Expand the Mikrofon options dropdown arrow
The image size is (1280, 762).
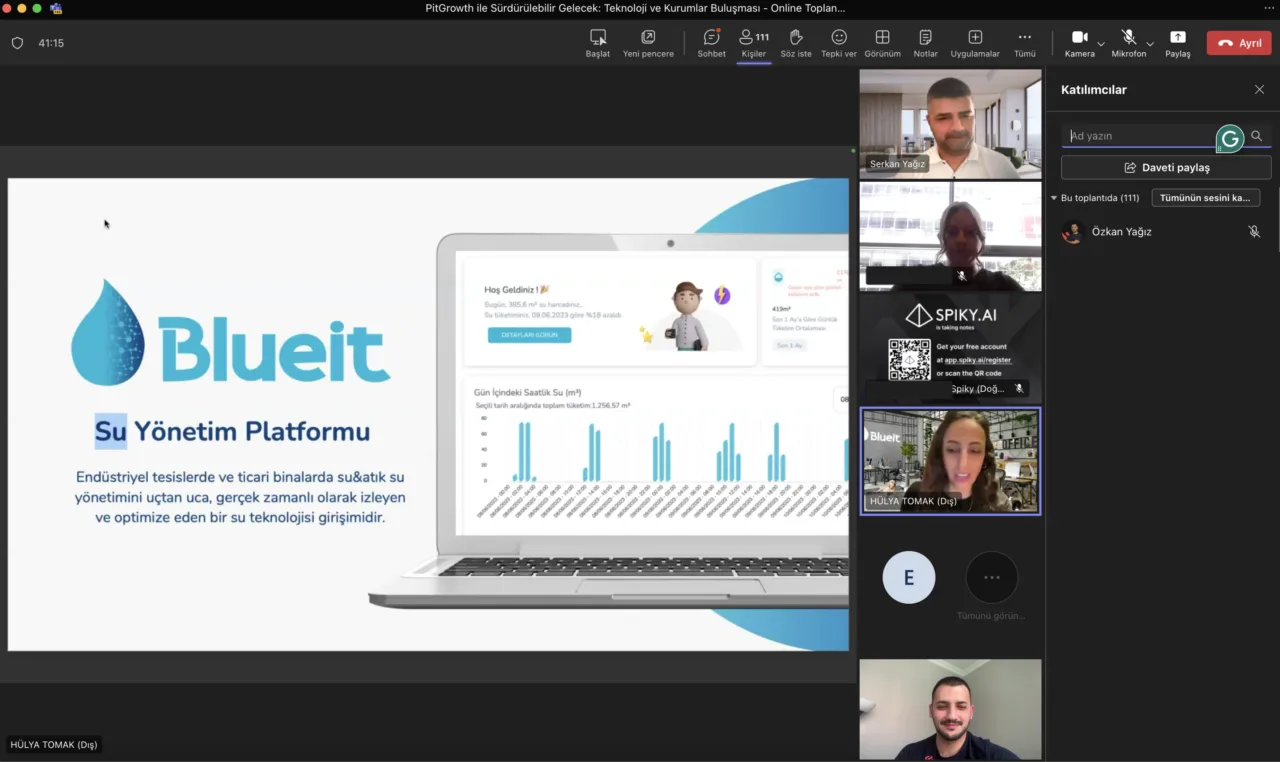click(1150, 44)
